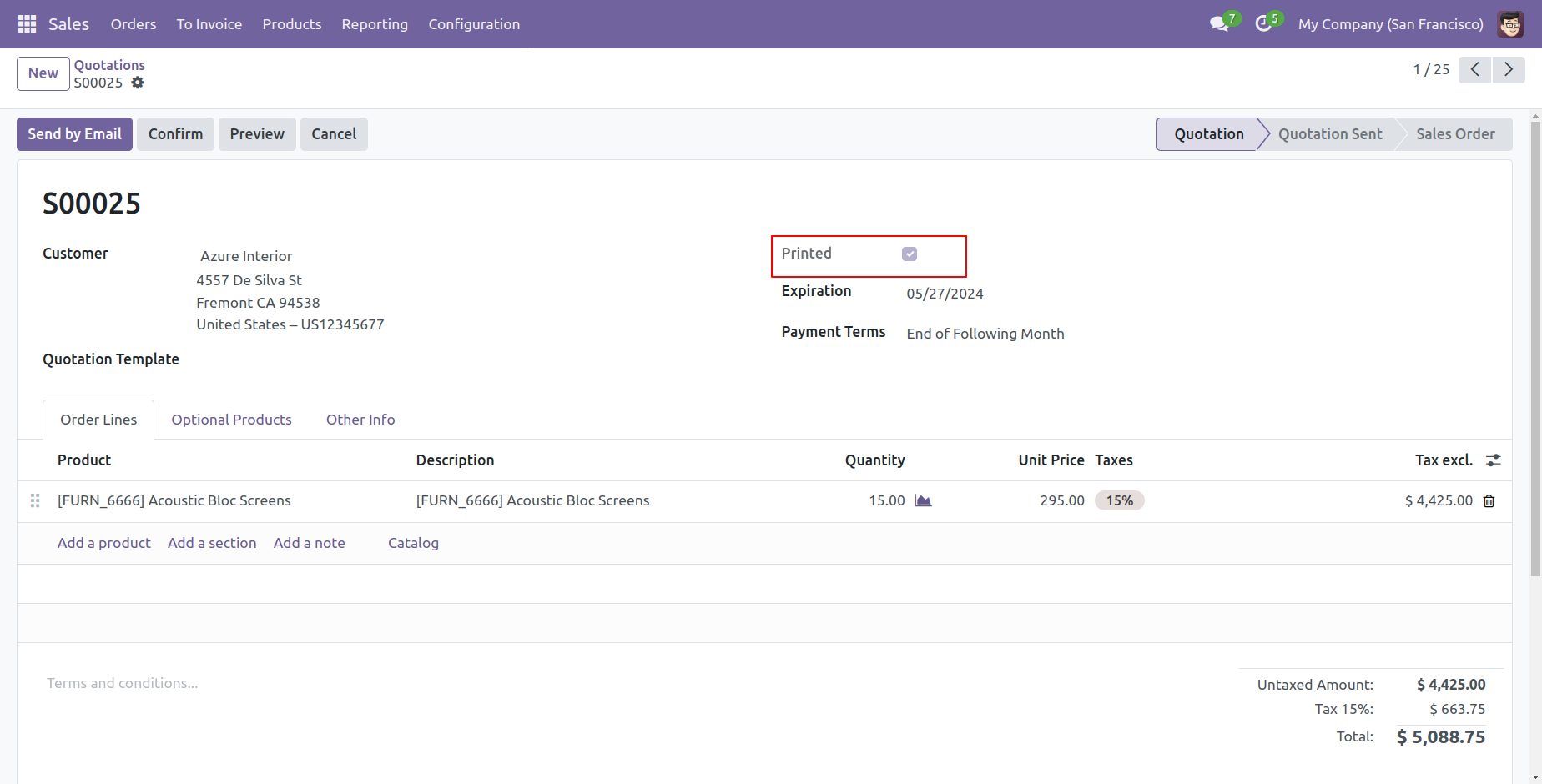Go to next record arrow
The width and height of the screenshot is (1542, 784).
pos(1509,70)
